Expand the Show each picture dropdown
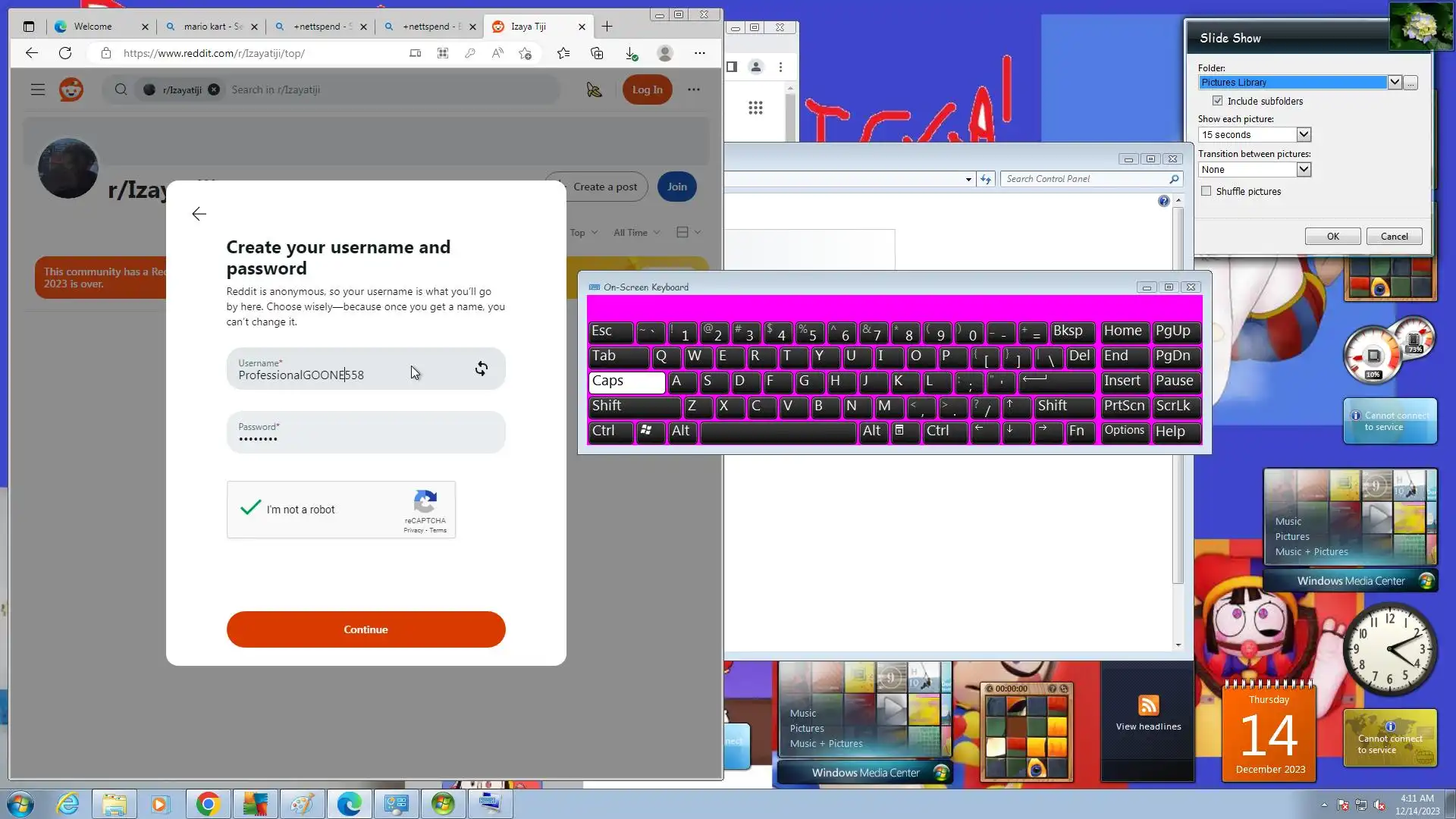This screenshot has height=819, width=1456. coord(1303,134)
